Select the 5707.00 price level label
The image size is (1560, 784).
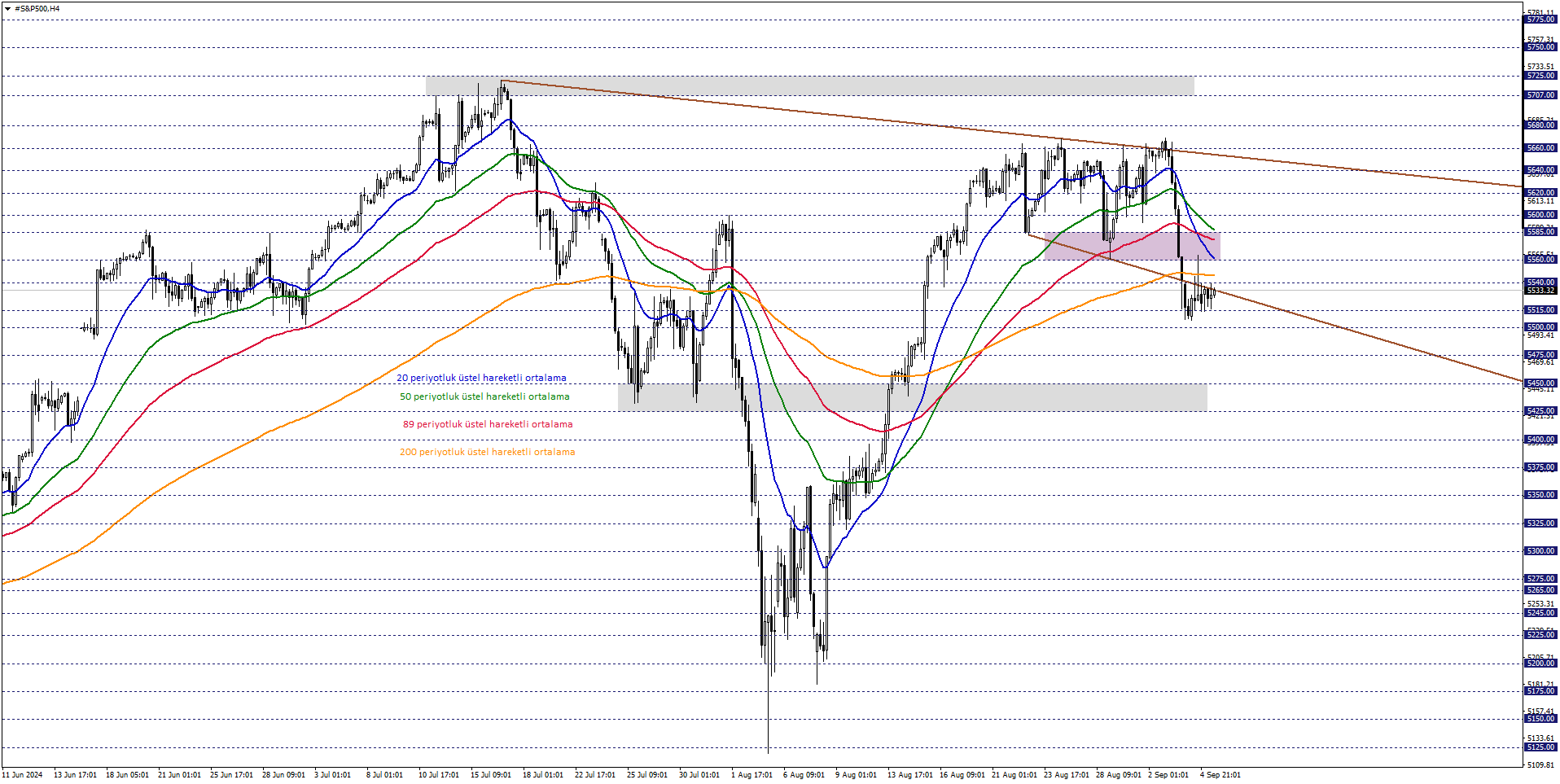tap(1540, 95)
